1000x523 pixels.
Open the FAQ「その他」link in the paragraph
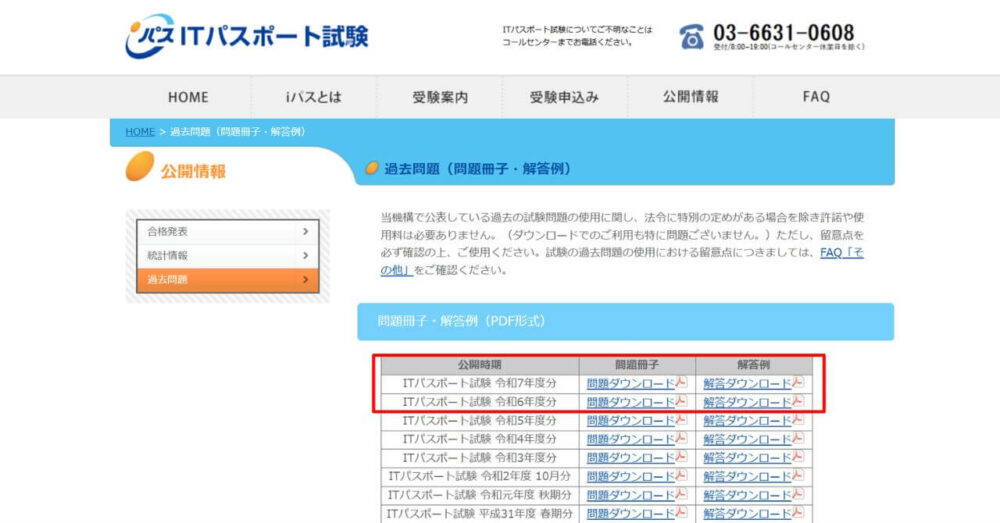[x=841, y=253]
